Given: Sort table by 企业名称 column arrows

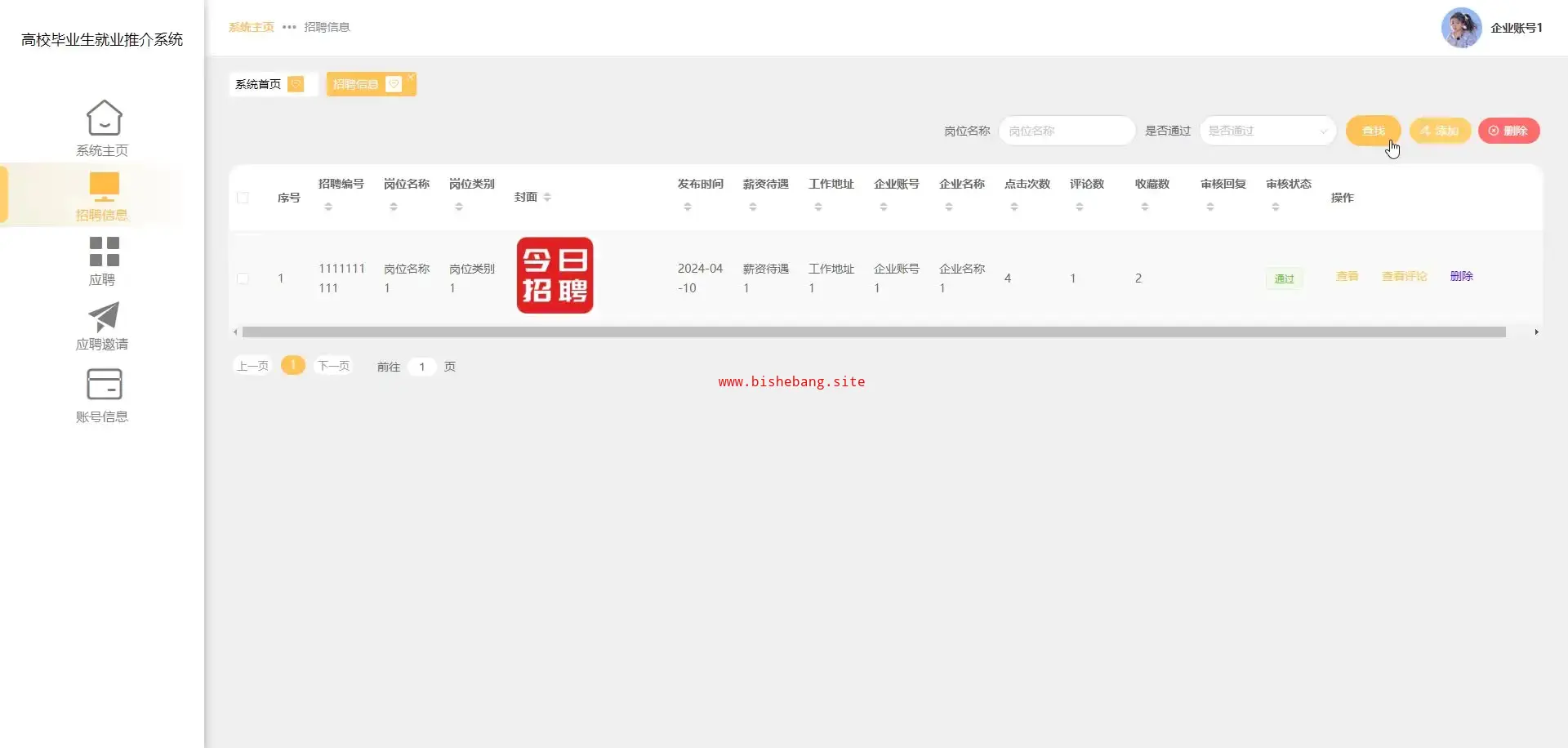Looking at the screenshot, I should (949, 207).
